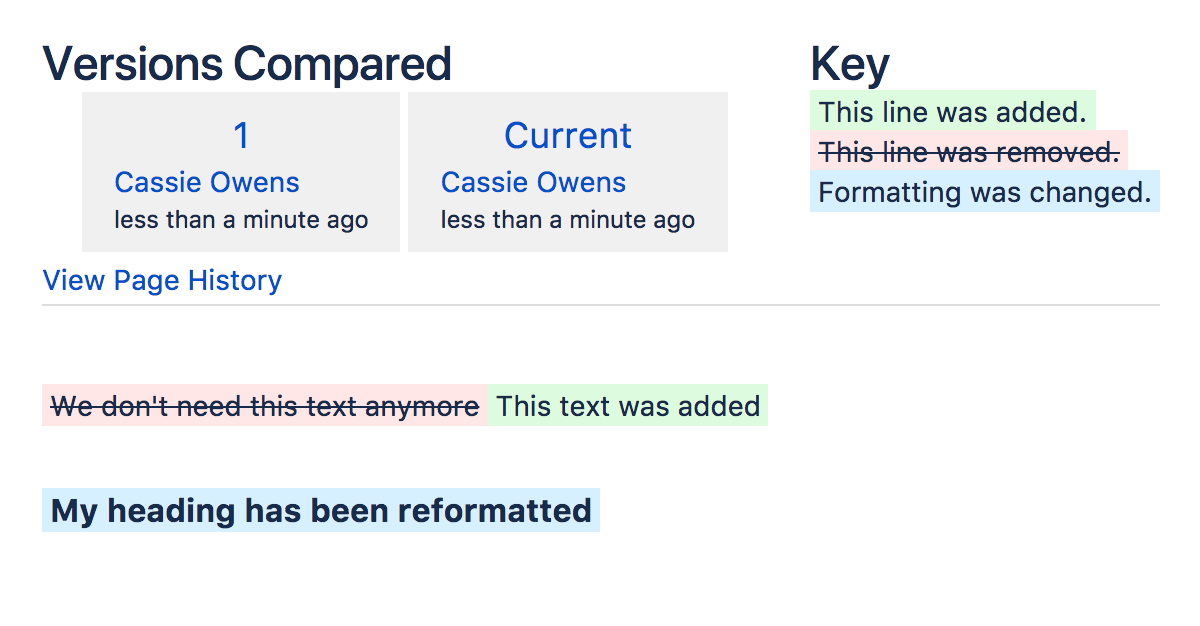1200x626 pixels.
Task: Click Cassie Owens under version 1
Action: point(207,182)
